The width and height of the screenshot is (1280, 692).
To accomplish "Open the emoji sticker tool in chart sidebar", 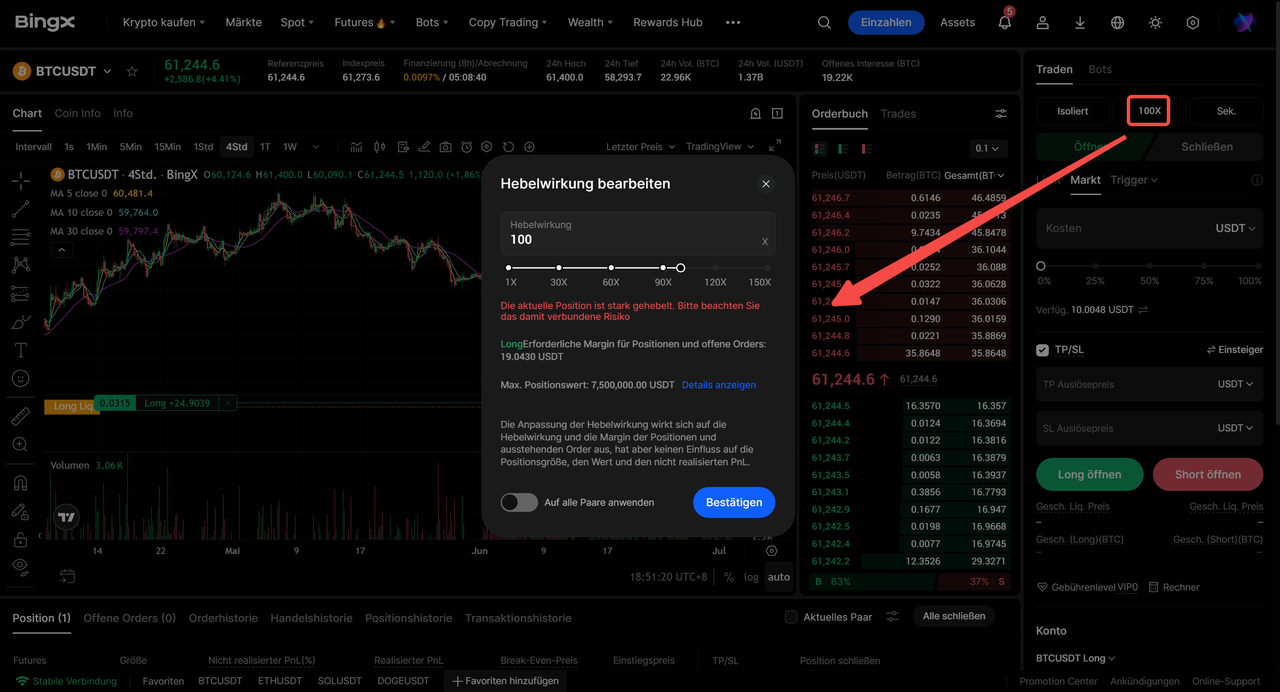I will pos(20,379).
